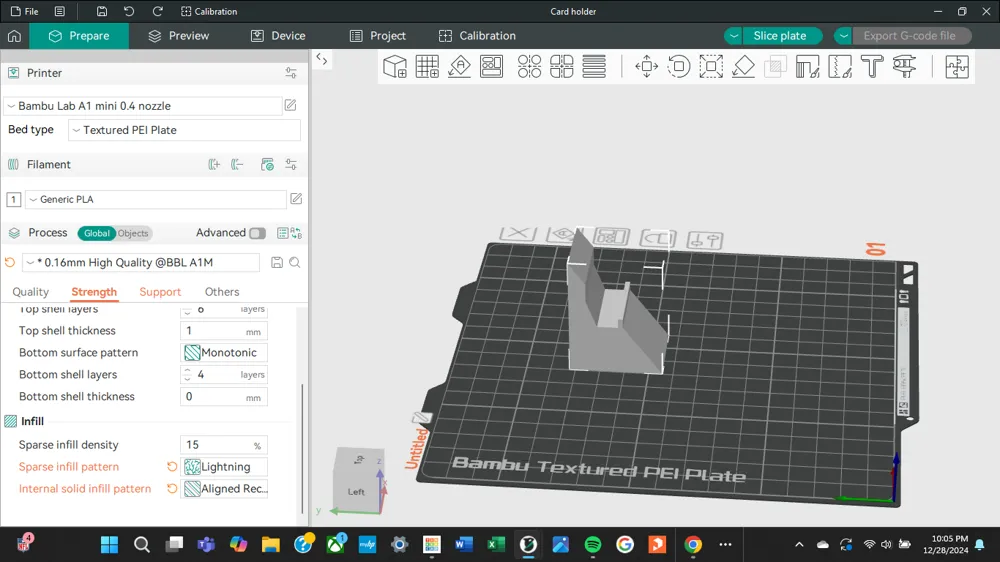Click the Sync filament from AMS icon
1000x562 pixels.
(x=267, y=165)
